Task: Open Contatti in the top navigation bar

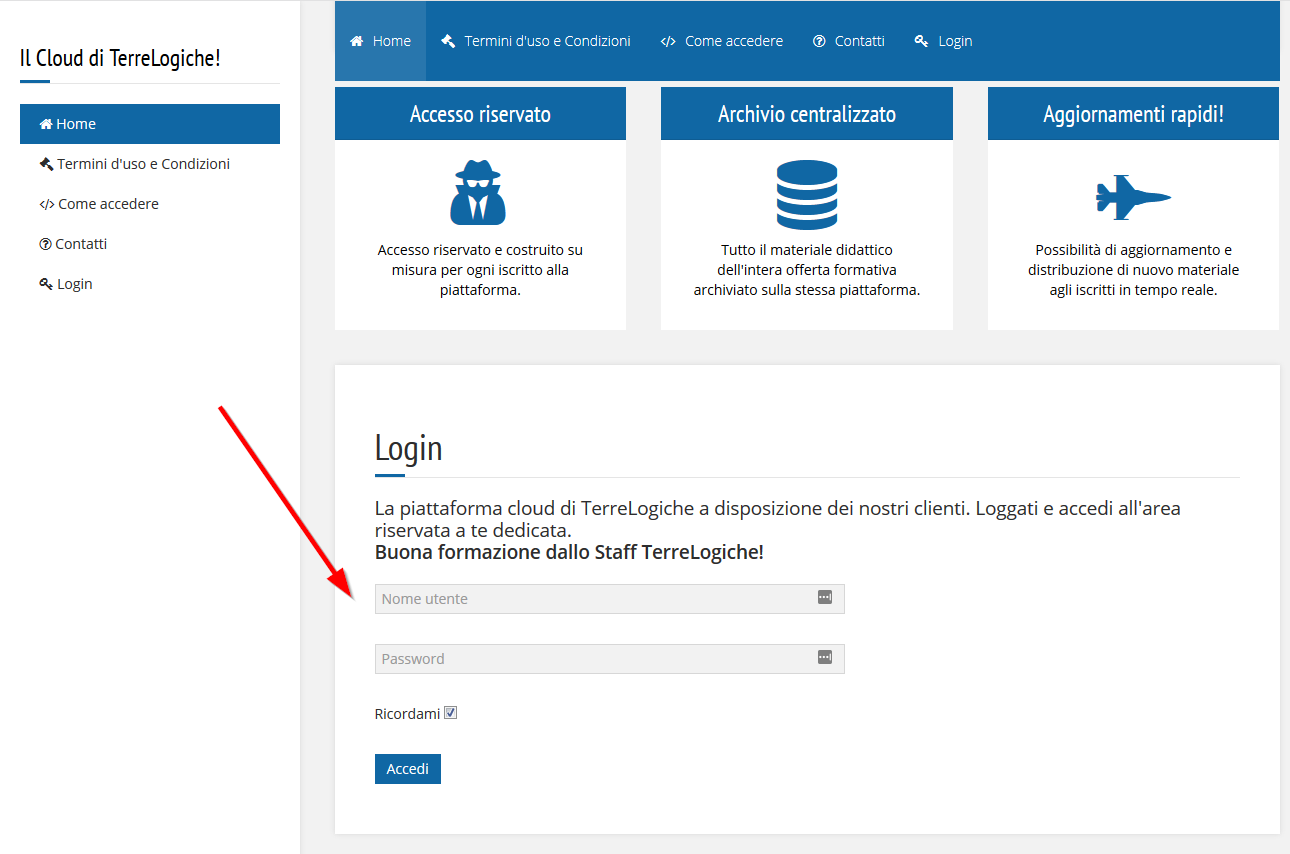Action: [x=848, y=41]
